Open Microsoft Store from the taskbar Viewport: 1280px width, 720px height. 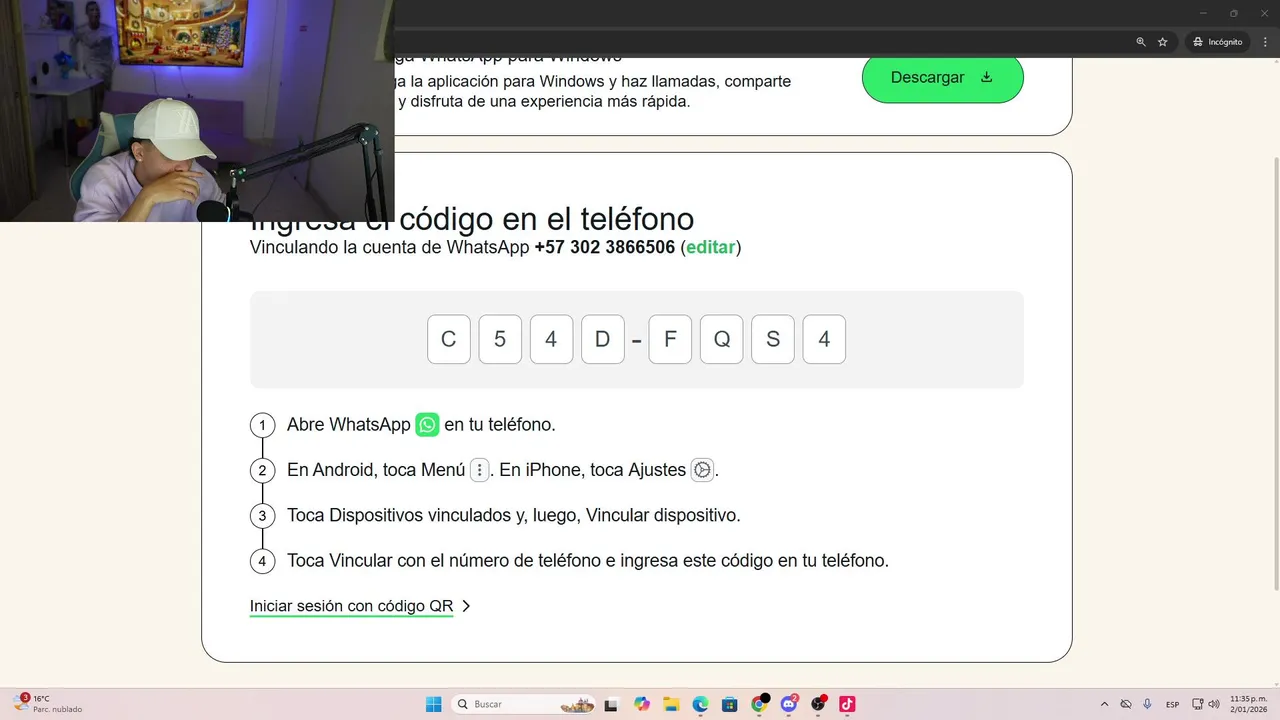(x=730, y=704)
